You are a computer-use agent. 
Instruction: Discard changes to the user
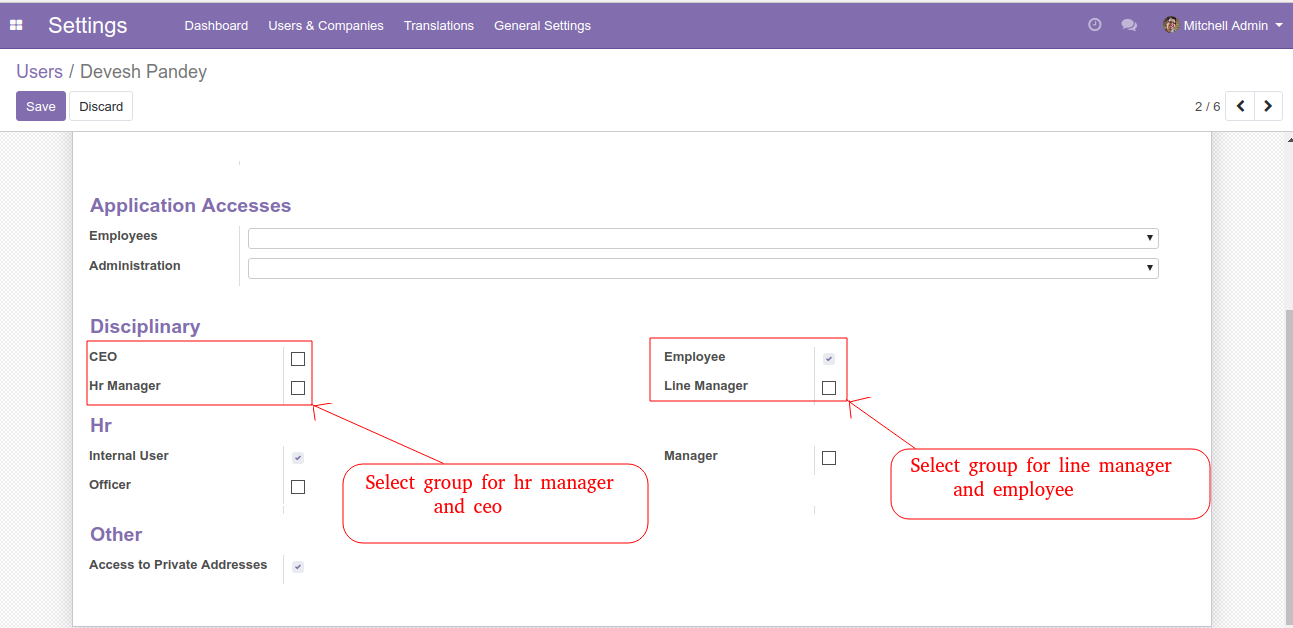(x=101, y=106)
